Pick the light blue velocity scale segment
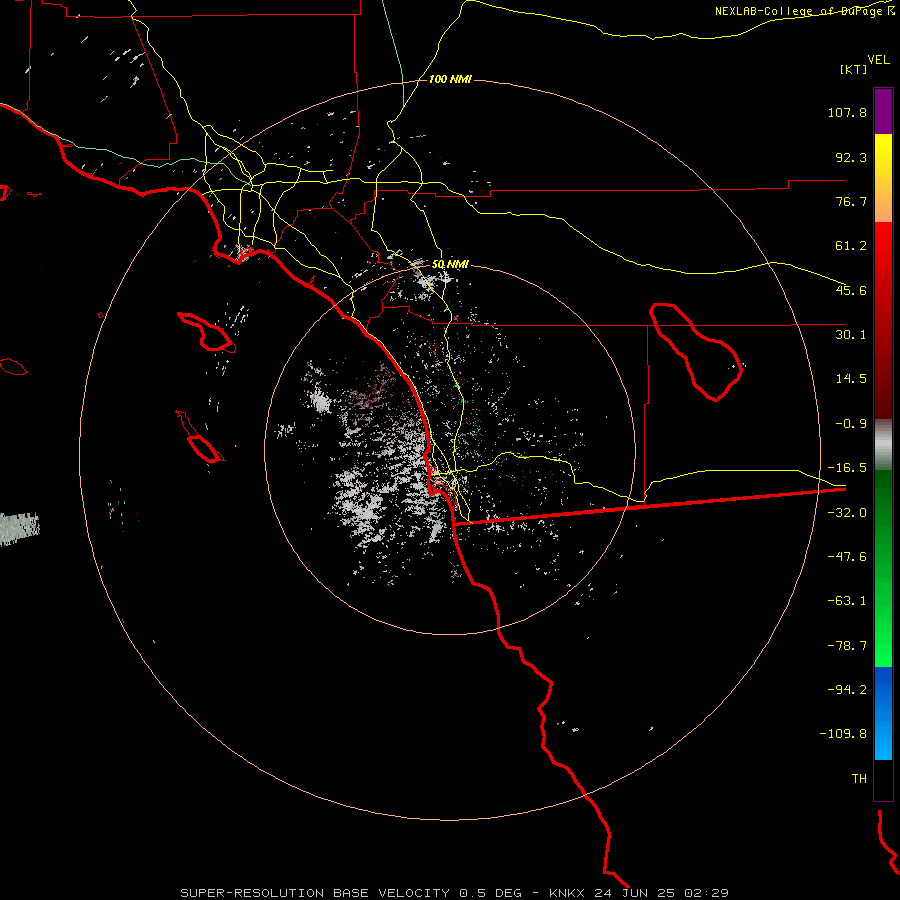Image resolution: width=900 pixels, height=900 pixels. point(883,740)
